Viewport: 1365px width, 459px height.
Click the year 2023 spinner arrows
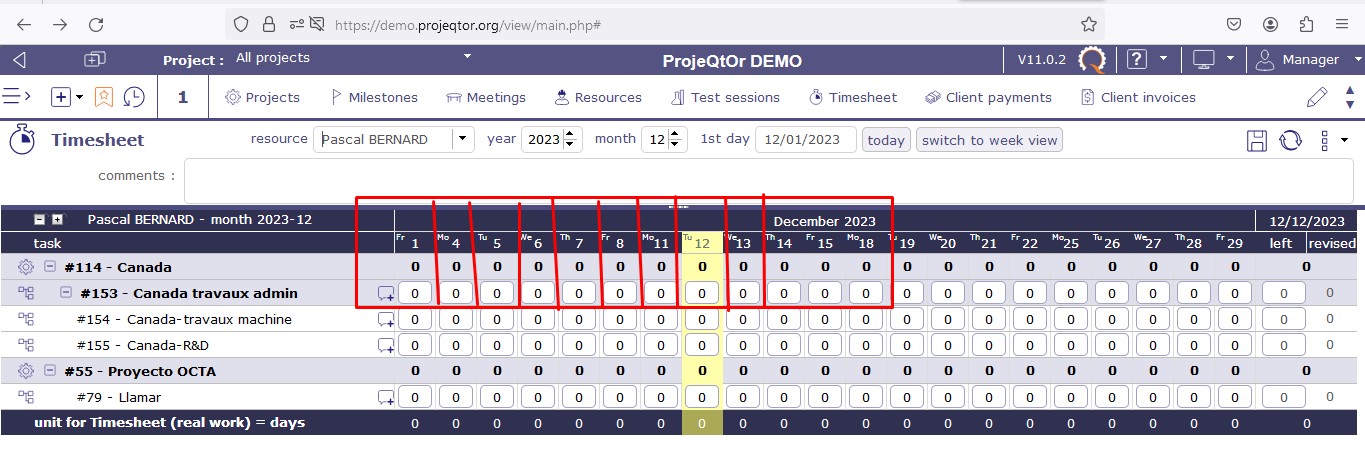coord(571,140)
